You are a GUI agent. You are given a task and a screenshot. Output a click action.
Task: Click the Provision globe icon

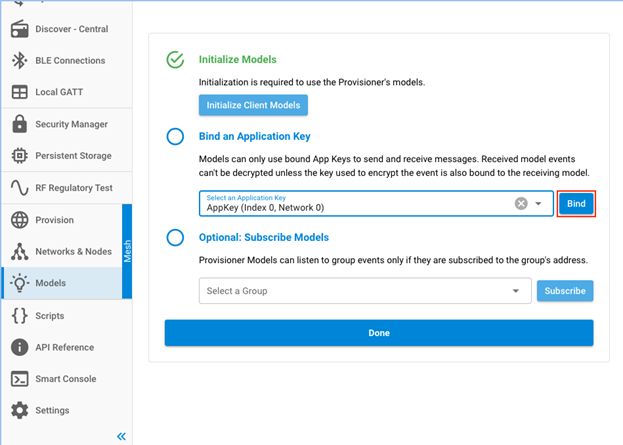(x=18, y=220)
